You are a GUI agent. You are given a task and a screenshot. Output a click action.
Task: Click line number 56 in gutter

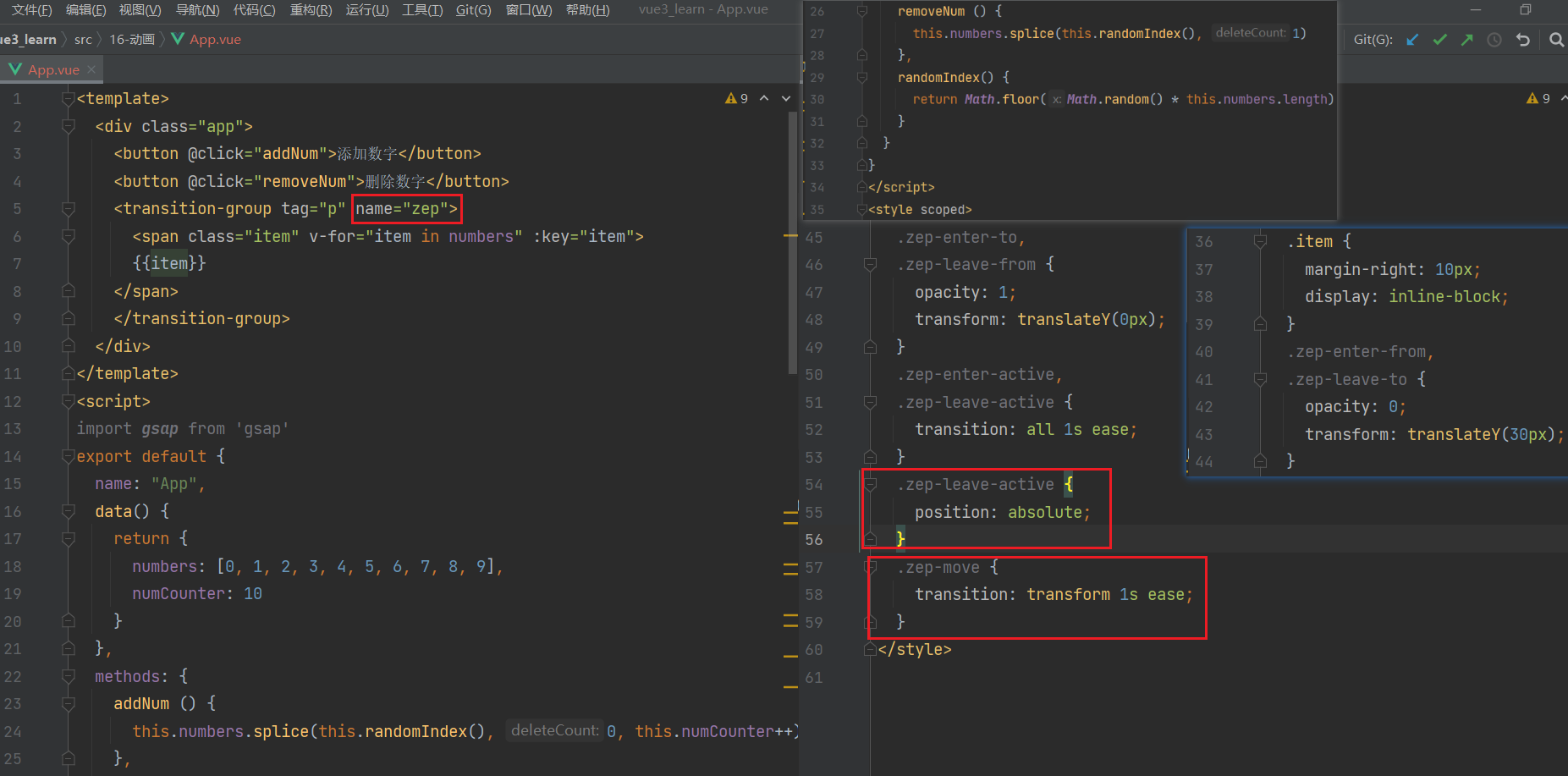coord(814,539)
